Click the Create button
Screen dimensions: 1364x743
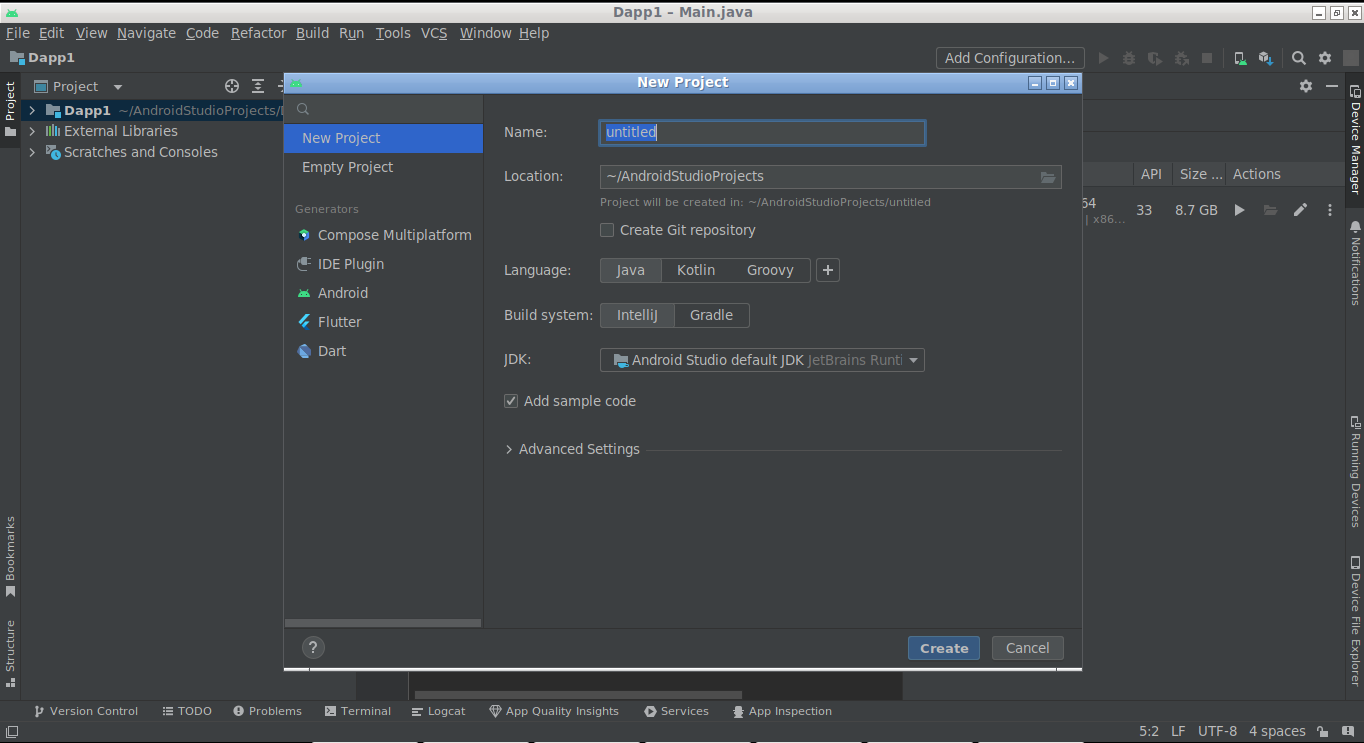click(x=944, y=648)
